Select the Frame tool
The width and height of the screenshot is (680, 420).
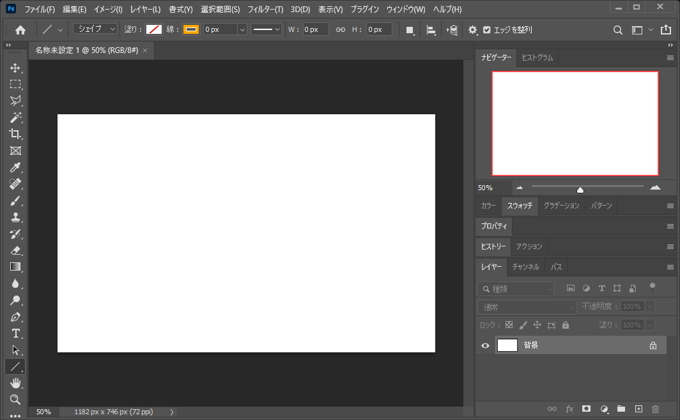tap(15, 151)
